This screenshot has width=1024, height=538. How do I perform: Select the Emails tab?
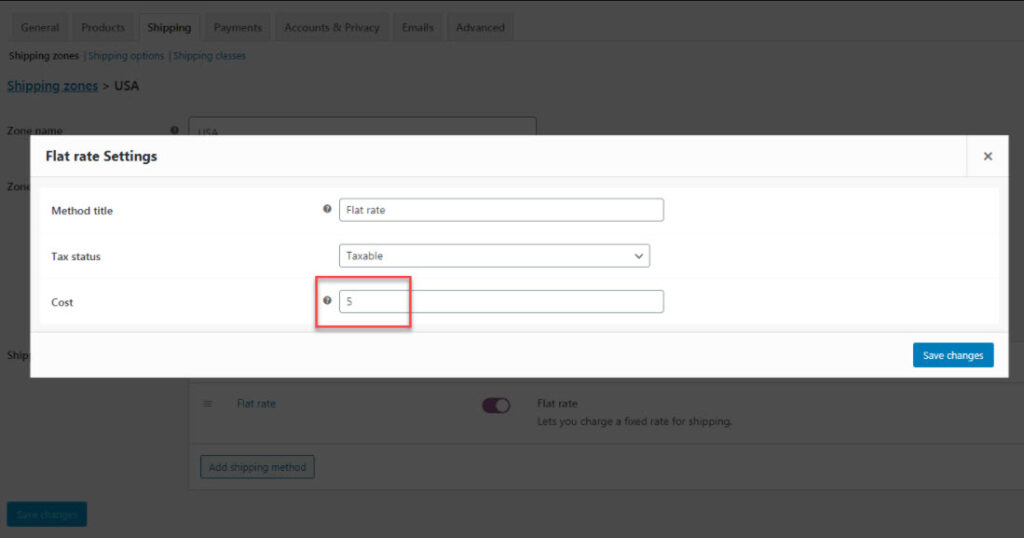(x=418, y=27)
